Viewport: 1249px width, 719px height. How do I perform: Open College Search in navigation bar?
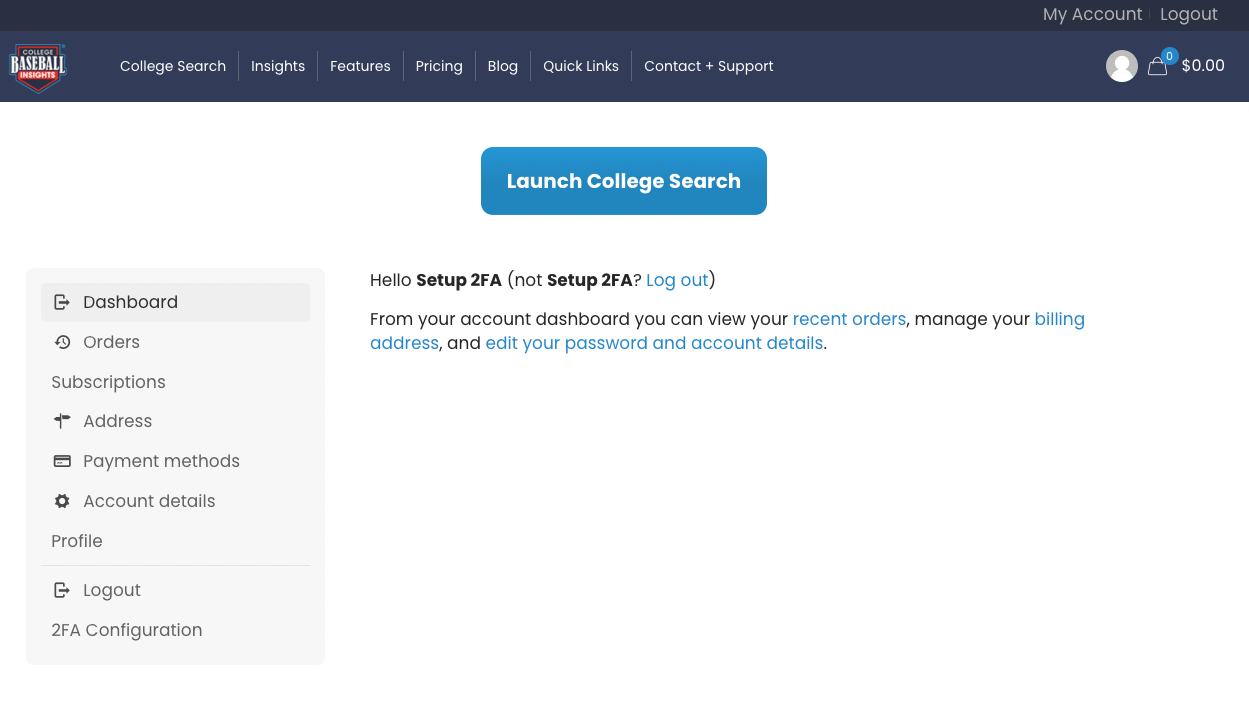click(173, 66)
